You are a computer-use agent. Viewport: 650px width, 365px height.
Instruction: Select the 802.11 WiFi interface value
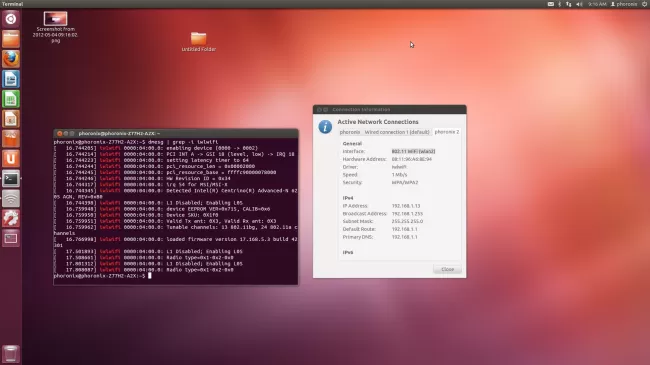[413, 151]
